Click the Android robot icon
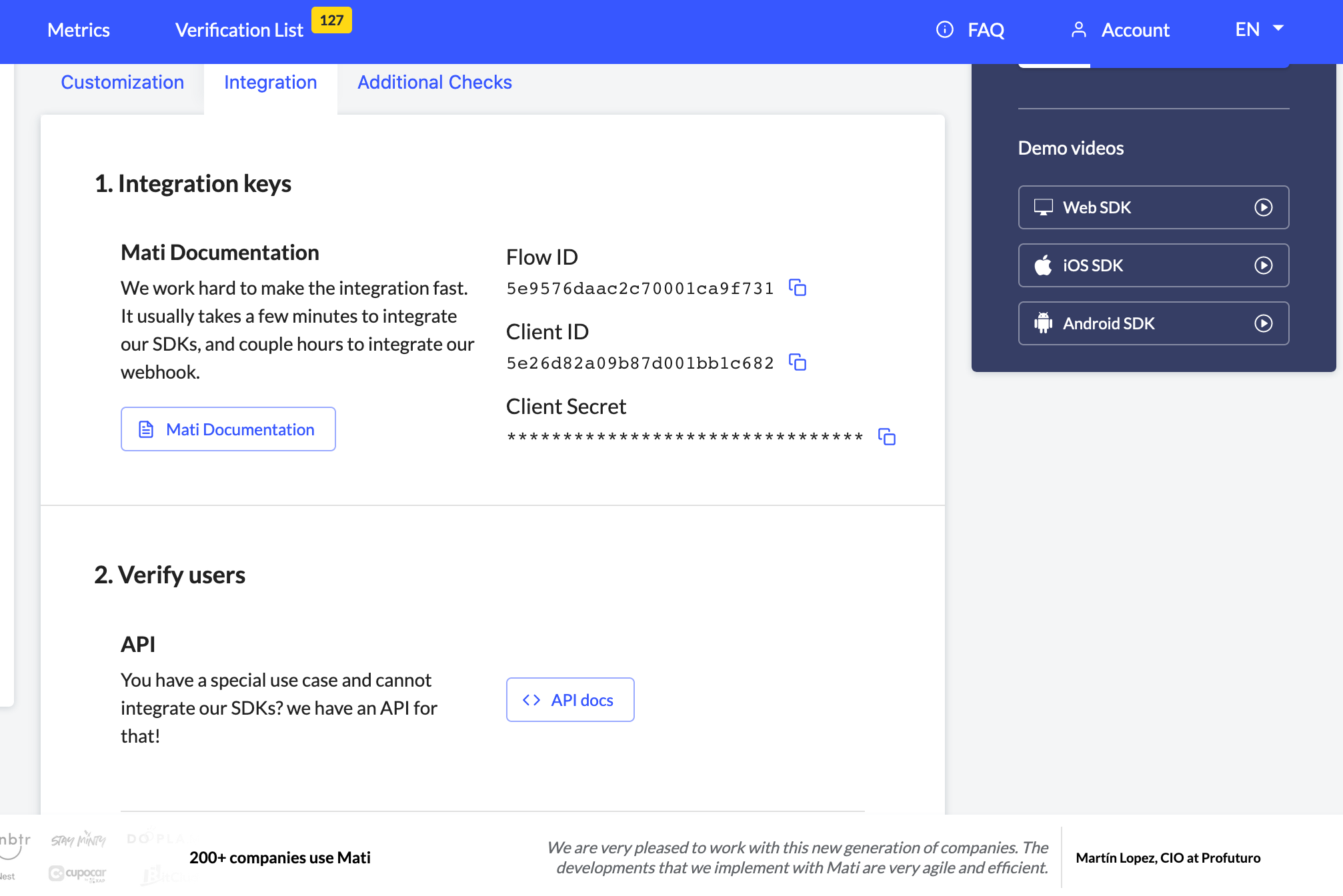1343x896 pixels. (1043, 323)
